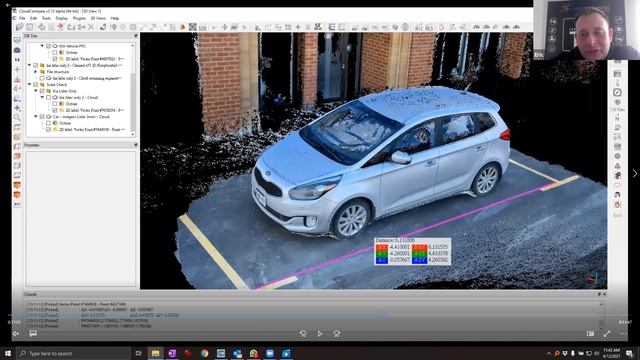The height and width of the screenshot is (360, 640).
Task: Click the mini view icon in video player
Action: pyautogui.click(x=590, y=333)
